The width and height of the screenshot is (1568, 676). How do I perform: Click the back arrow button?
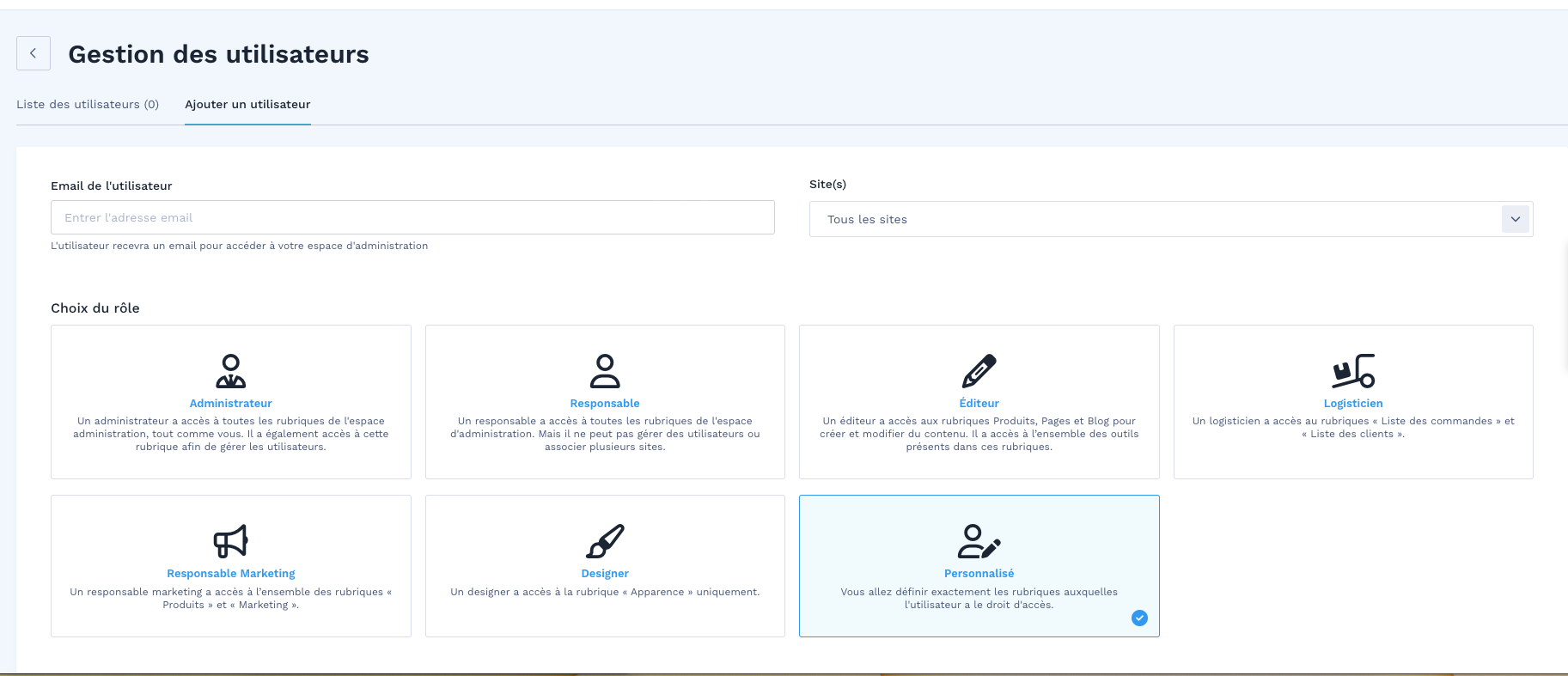tap(34, 53)
